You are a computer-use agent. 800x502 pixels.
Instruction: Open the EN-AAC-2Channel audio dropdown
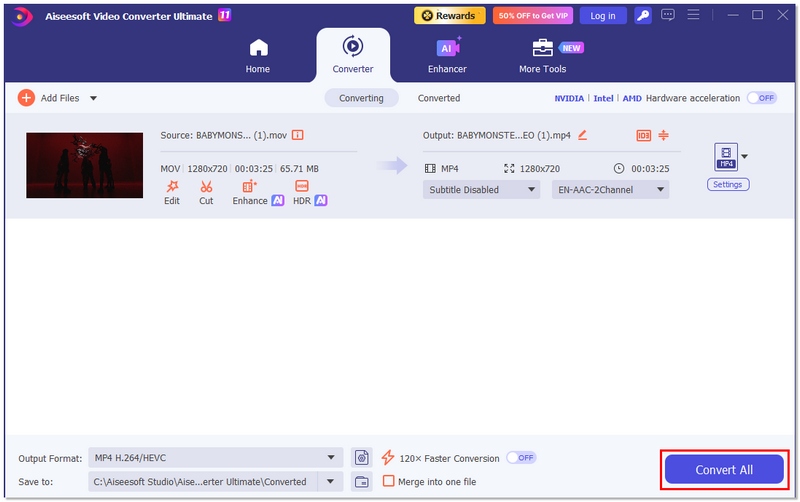click(610, 189)
